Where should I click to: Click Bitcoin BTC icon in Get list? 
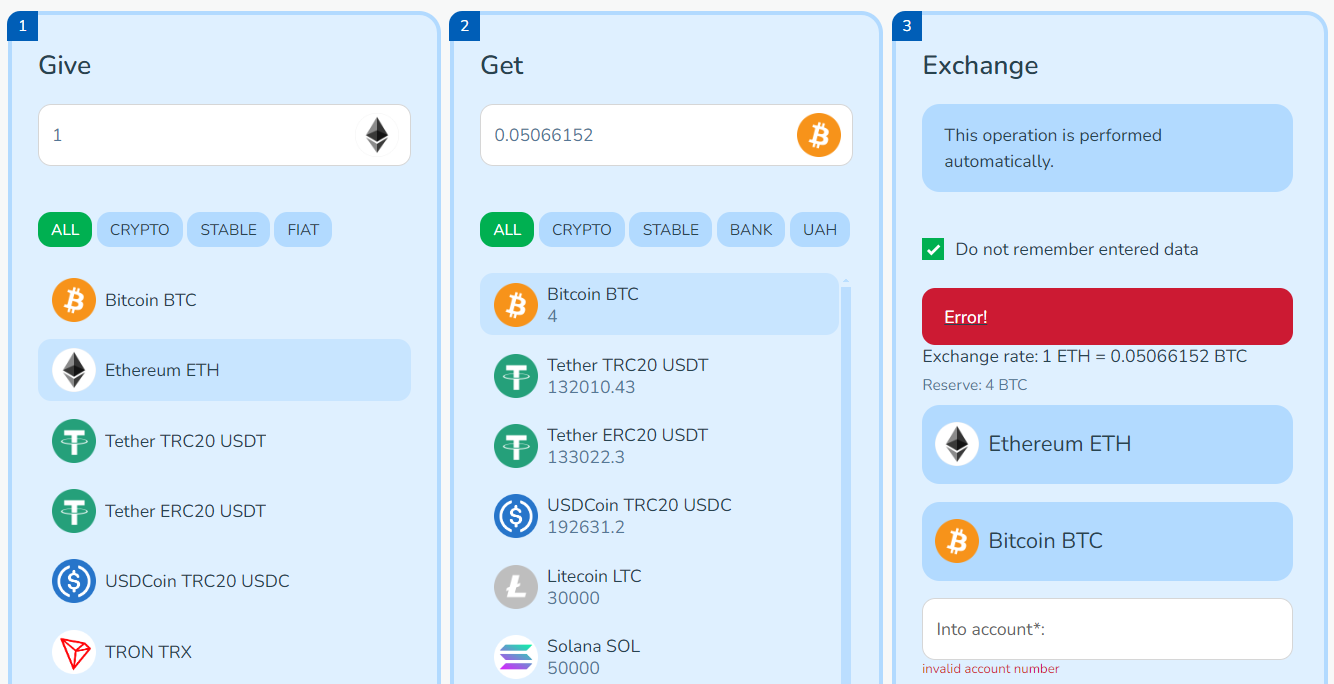(516, 305)
